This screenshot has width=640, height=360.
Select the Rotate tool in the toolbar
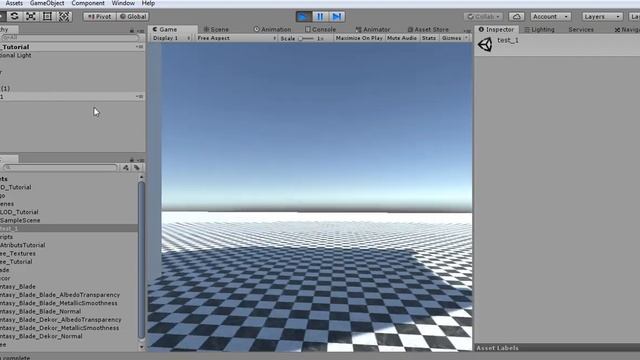[14, 16]
